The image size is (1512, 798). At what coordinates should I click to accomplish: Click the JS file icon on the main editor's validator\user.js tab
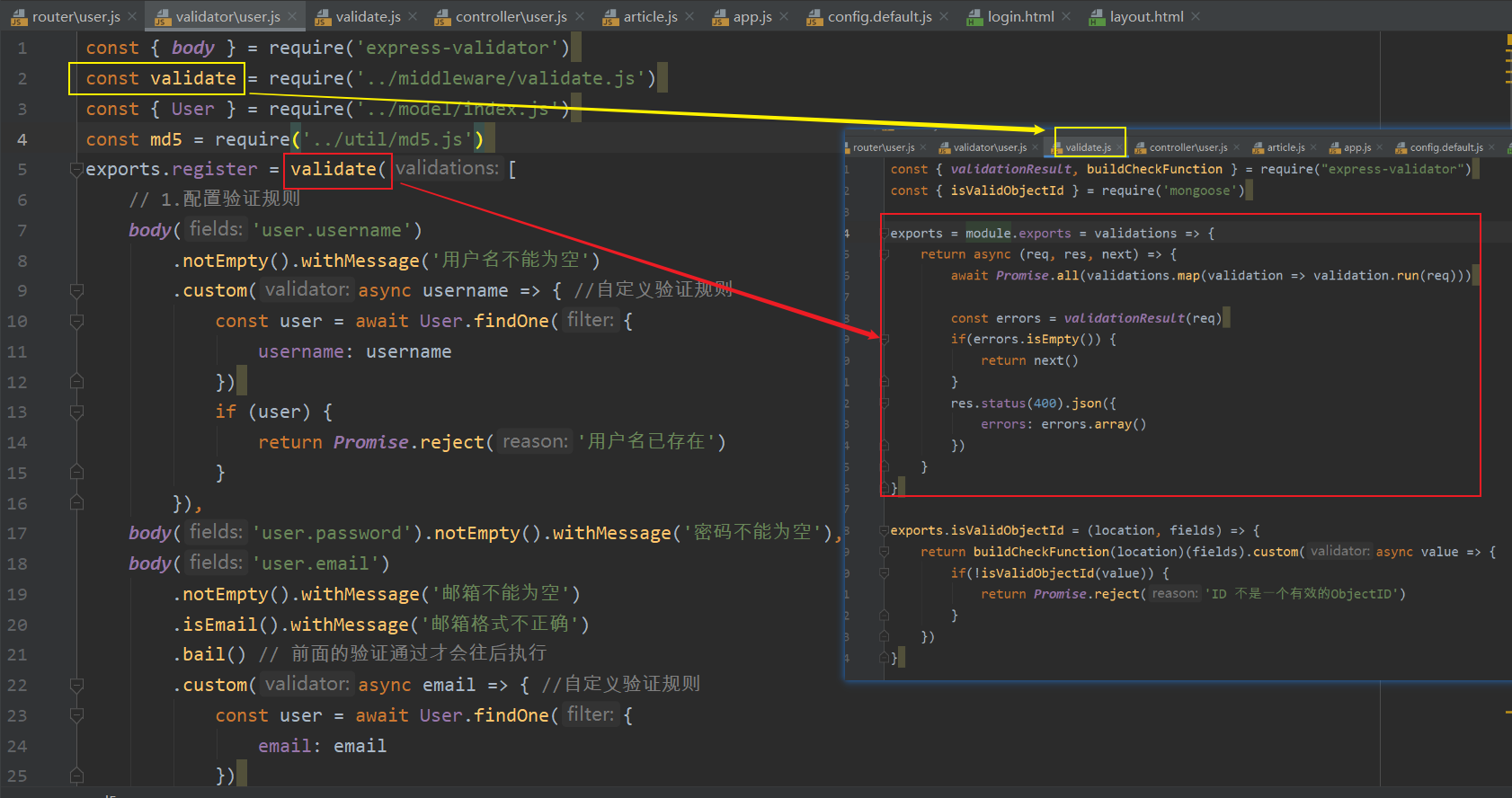[162, 17]
